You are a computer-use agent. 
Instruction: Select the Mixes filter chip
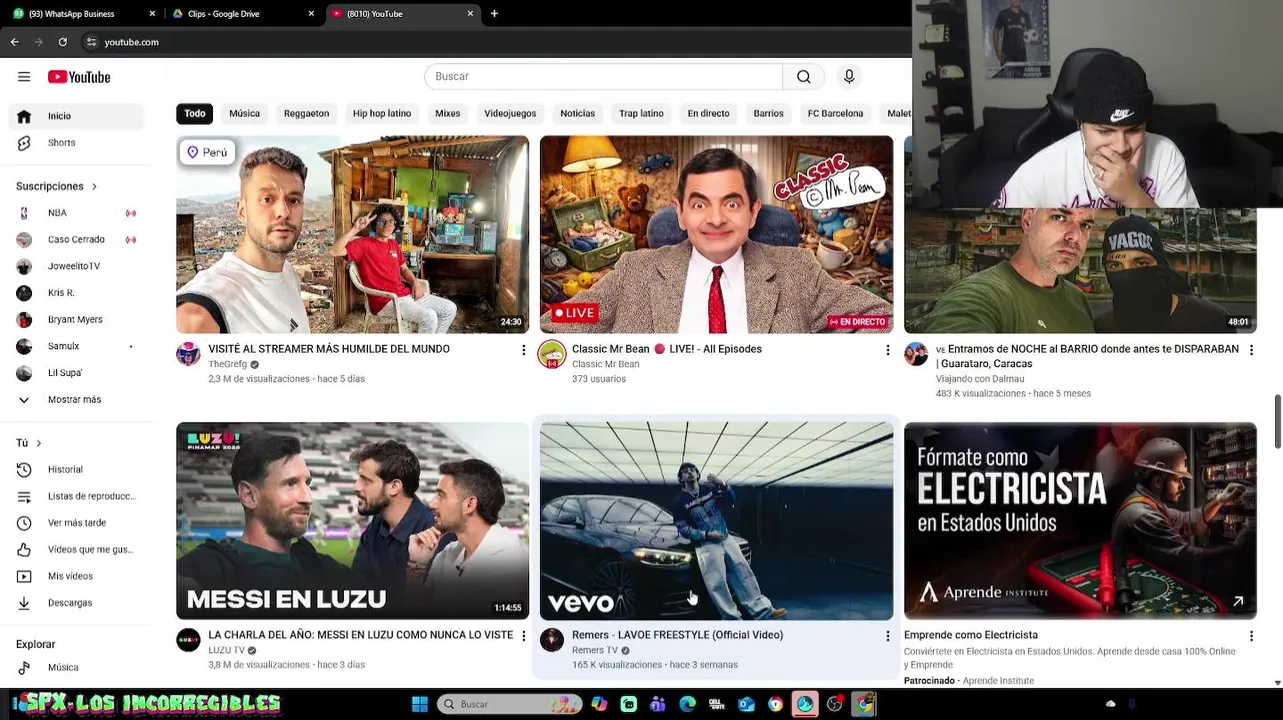(447, 113)
